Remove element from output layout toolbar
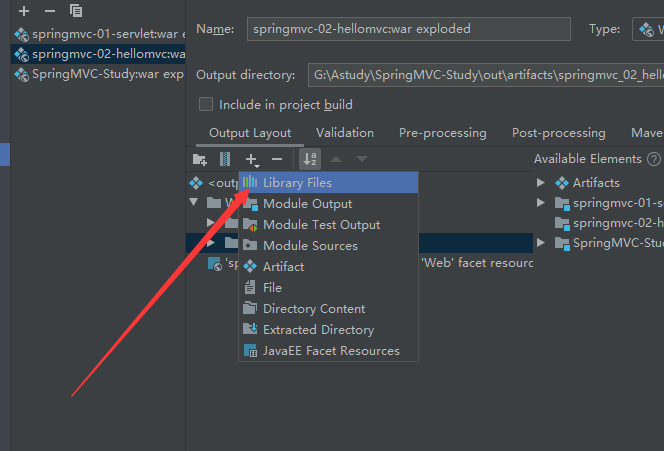The width and height of the screenshot is (664, 451). click(277, 159)
